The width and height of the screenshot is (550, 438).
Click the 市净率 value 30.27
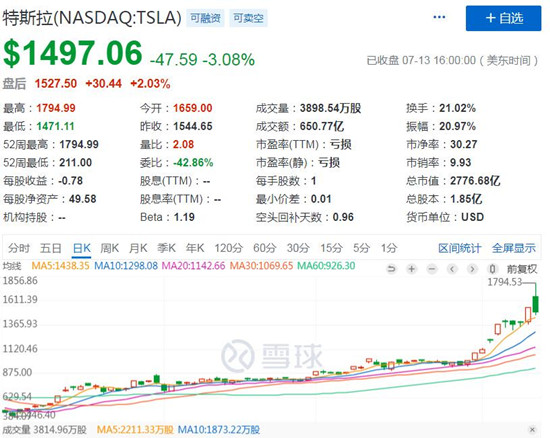coord(463,144)
